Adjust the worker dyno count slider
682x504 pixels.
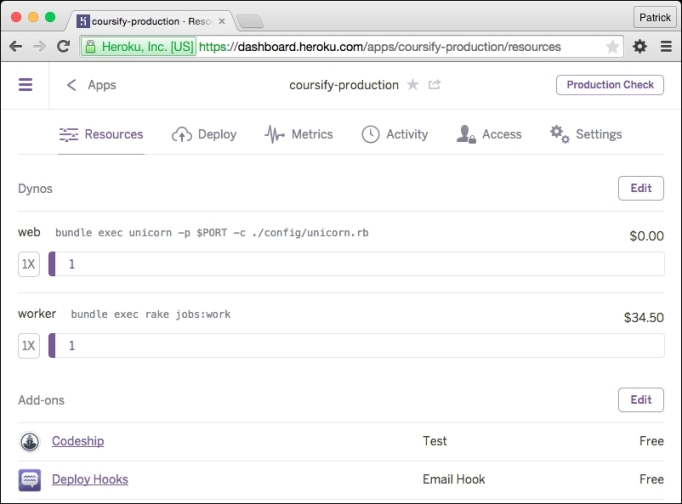[x=356, y=346]
